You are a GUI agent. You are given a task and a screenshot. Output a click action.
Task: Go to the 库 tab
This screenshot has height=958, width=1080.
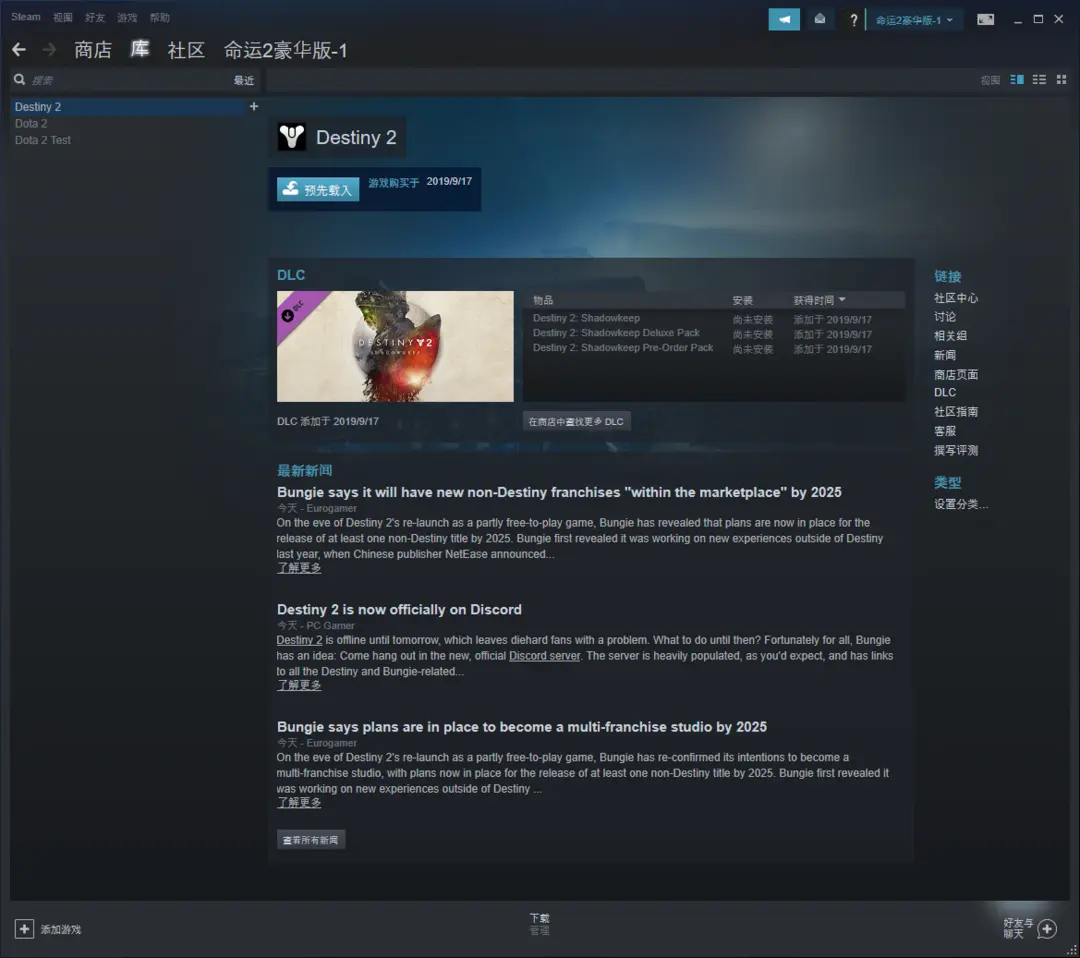click(140, 50)
